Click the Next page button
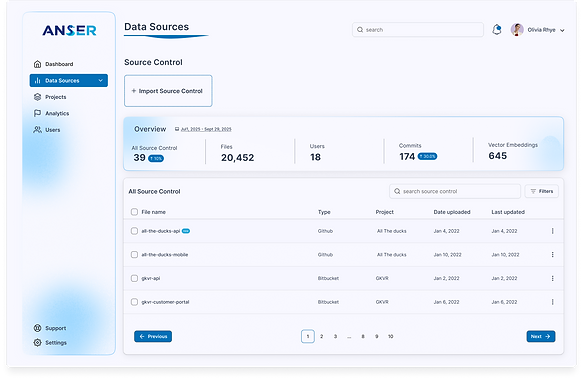This screenshot has height=380, width=583. click(541, 336)
